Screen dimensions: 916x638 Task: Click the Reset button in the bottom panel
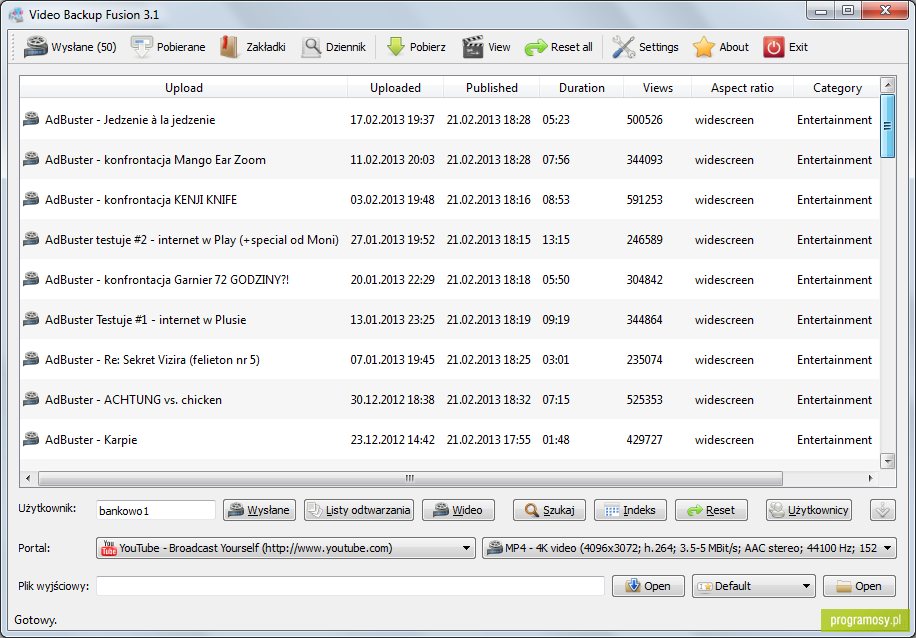click(712, 510)
